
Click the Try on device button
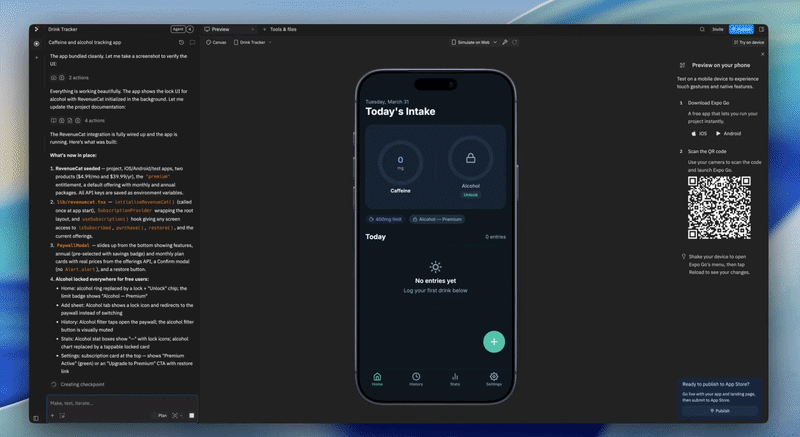click(749, 43)
